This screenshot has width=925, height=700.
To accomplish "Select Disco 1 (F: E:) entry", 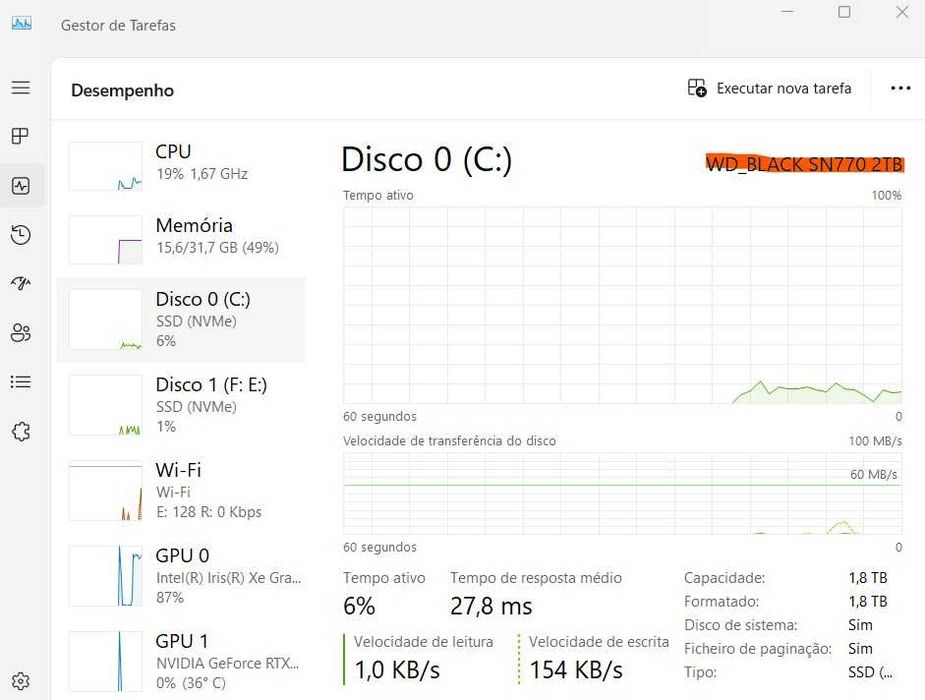I will coord(181,405).
